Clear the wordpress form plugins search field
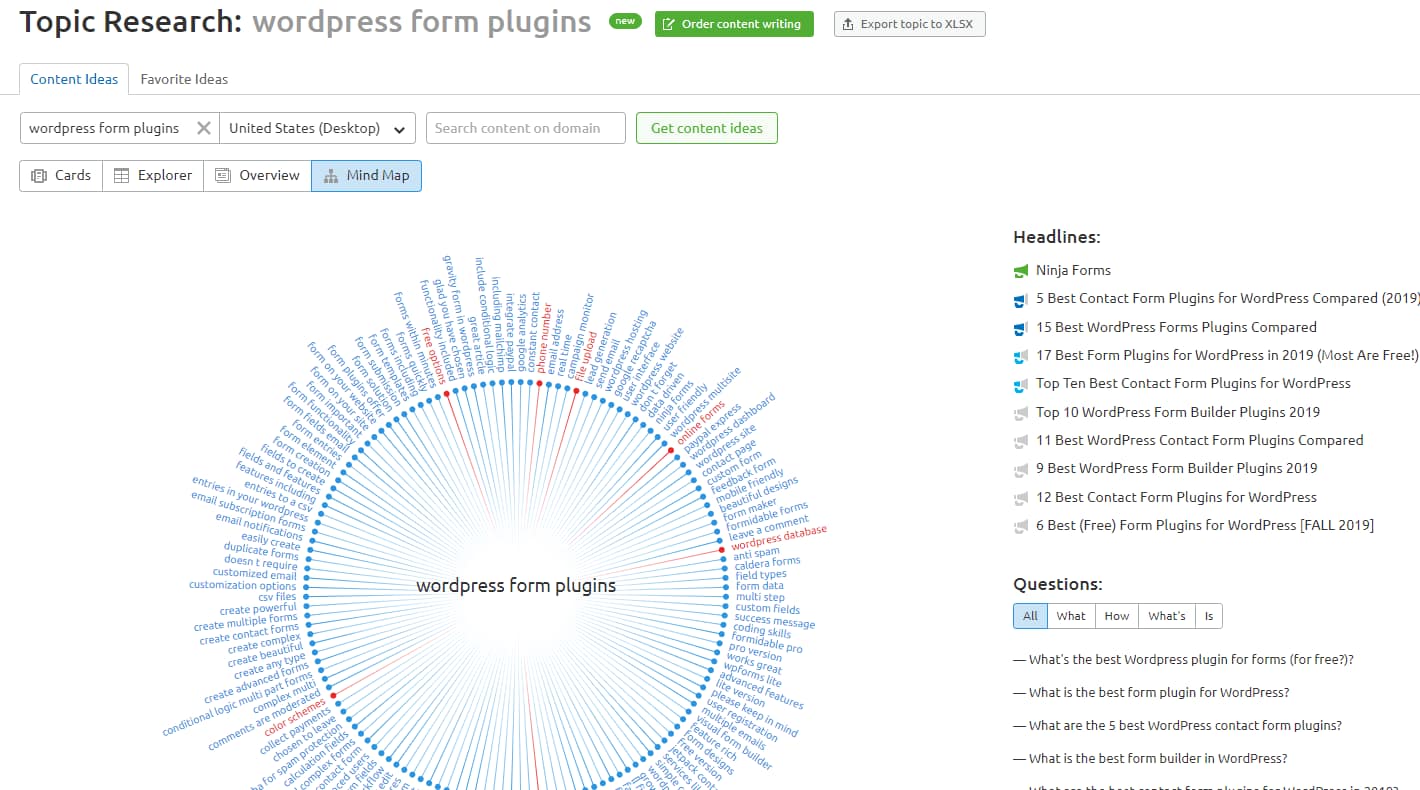Image resolution: width=1420 pixels, height=790 pixels. 203,128
